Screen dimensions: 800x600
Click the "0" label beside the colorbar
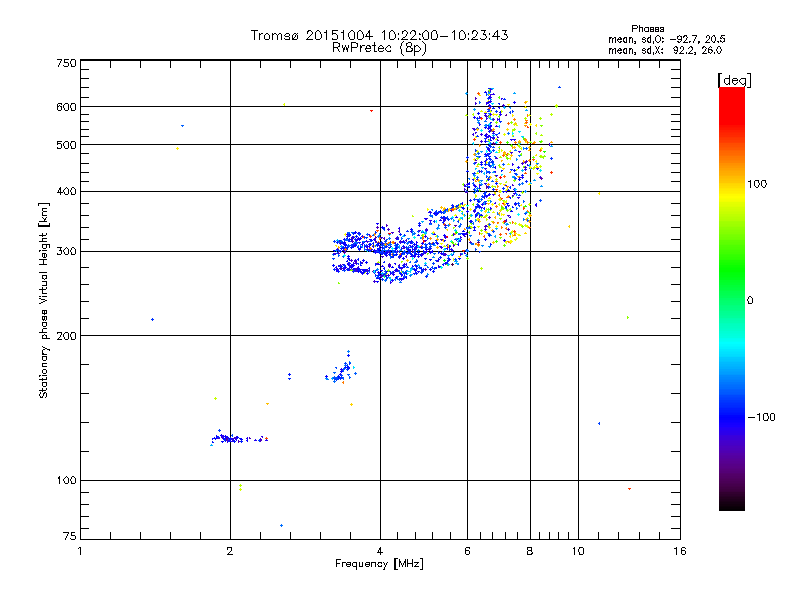750,301
